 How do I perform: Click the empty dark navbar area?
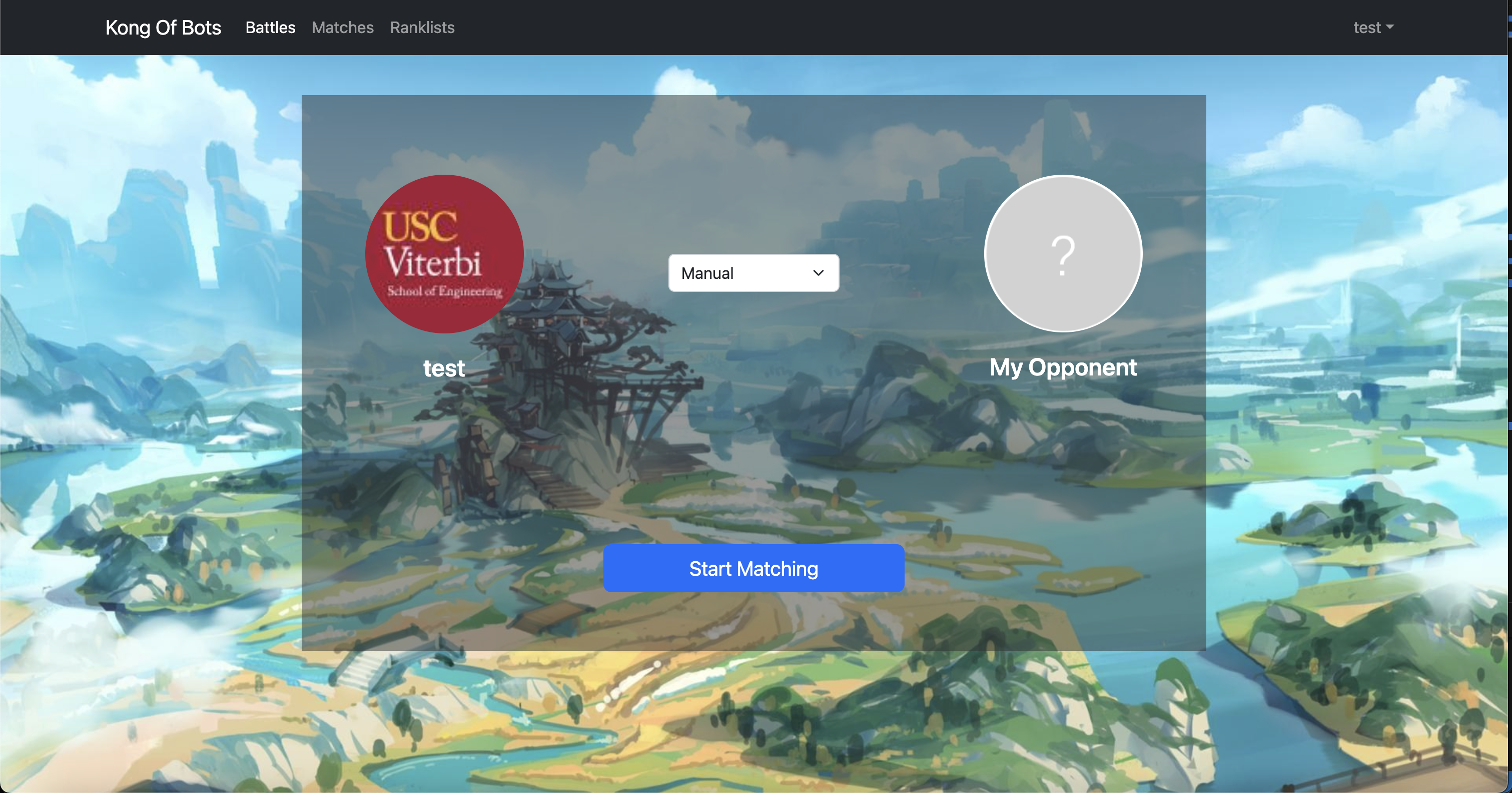(x=881, y=27)
